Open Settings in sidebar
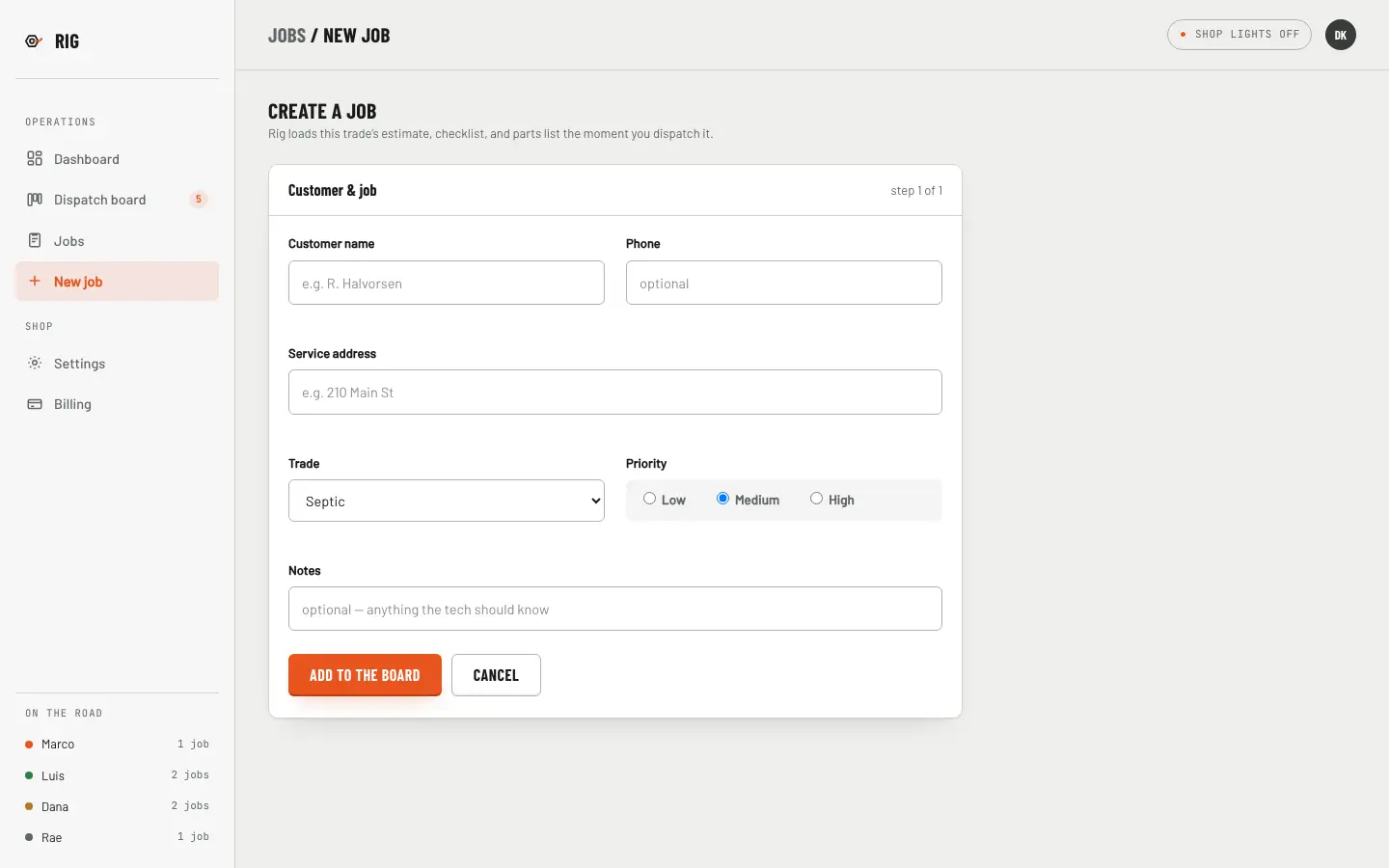 [x=117, y=364]
